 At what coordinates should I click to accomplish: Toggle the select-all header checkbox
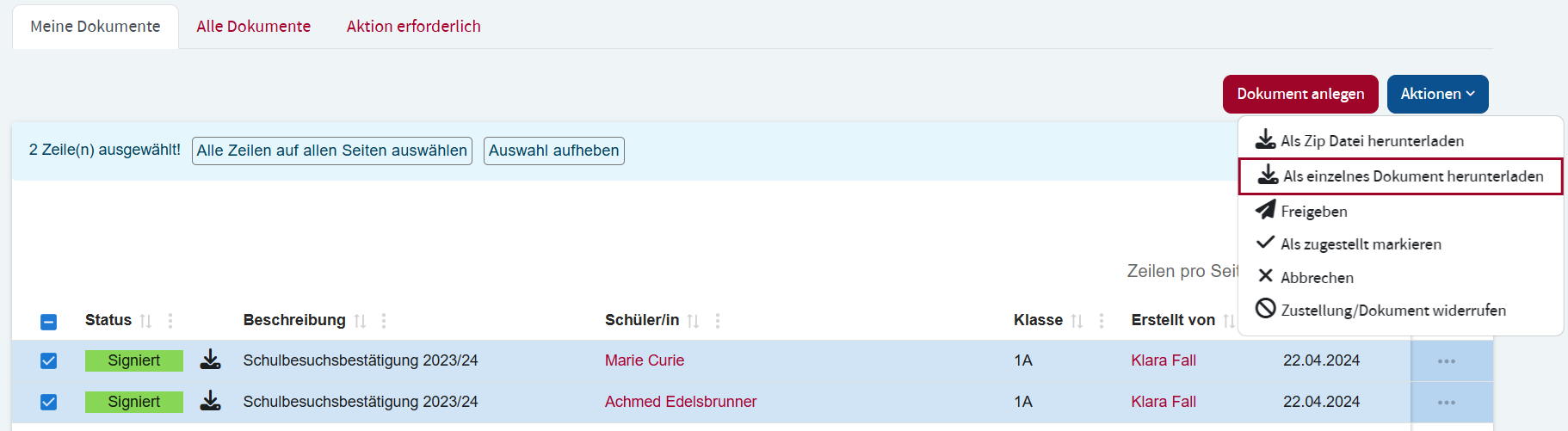pos(49,322)
